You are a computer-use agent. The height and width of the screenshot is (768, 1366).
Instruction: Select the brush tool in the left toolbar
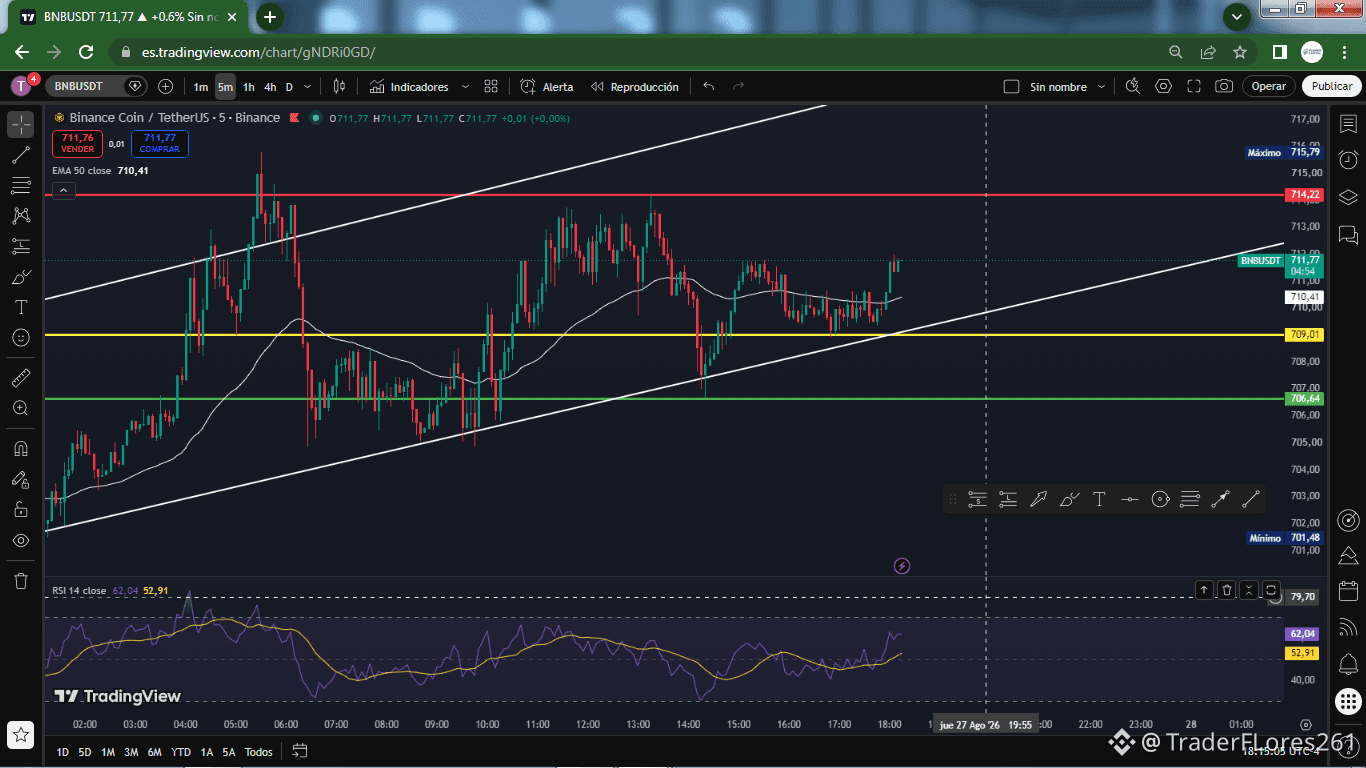pyautogui.click(x=21, y=277)
